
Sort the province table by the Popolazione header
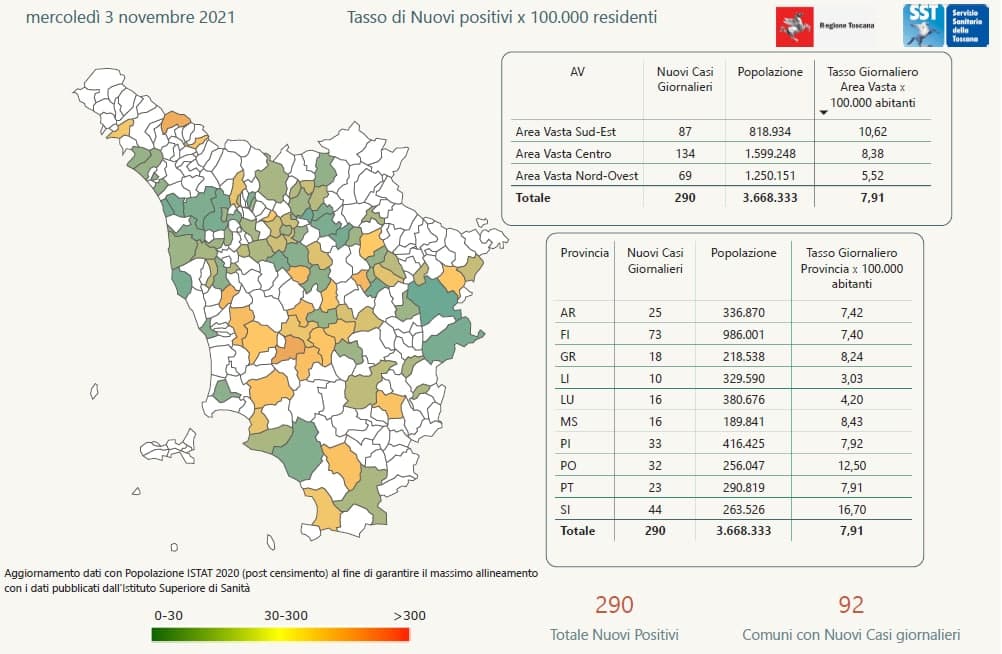(743, 253)
